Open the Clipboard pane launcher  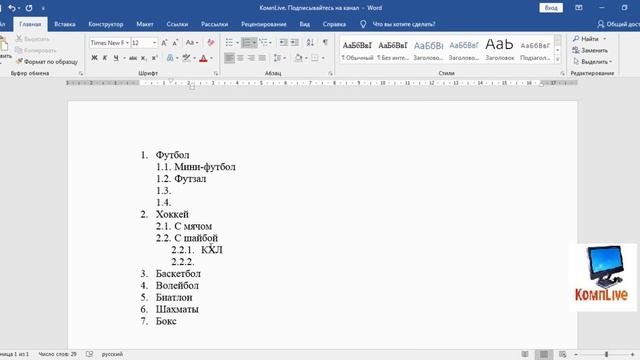(81, 73)
